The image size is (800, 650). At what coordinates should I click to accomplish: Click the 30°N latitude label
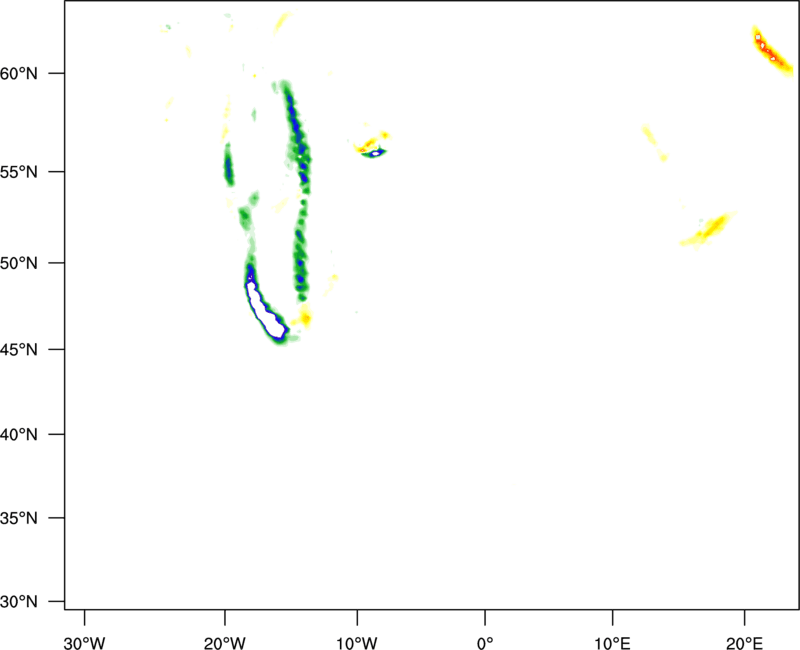[19, 602]
